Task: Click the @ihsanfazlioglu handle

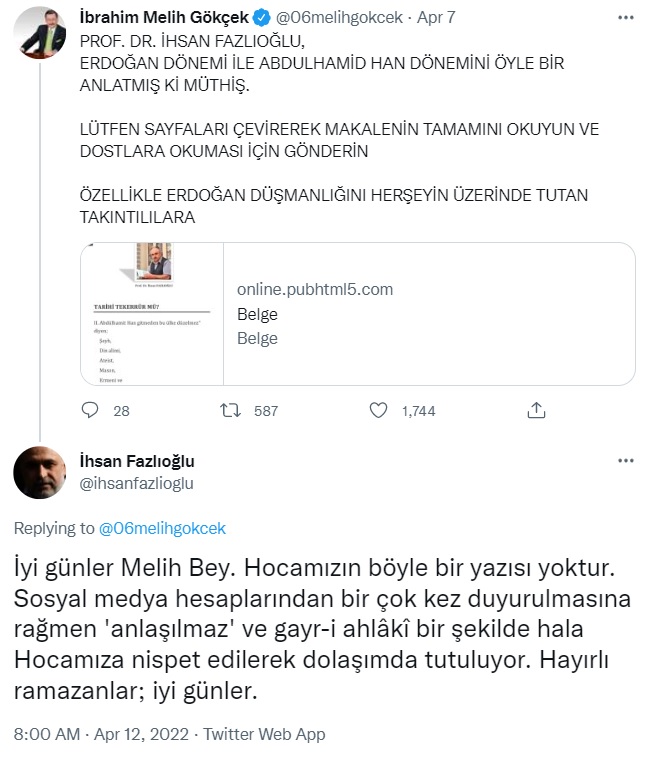Action: tap(136, 483)
